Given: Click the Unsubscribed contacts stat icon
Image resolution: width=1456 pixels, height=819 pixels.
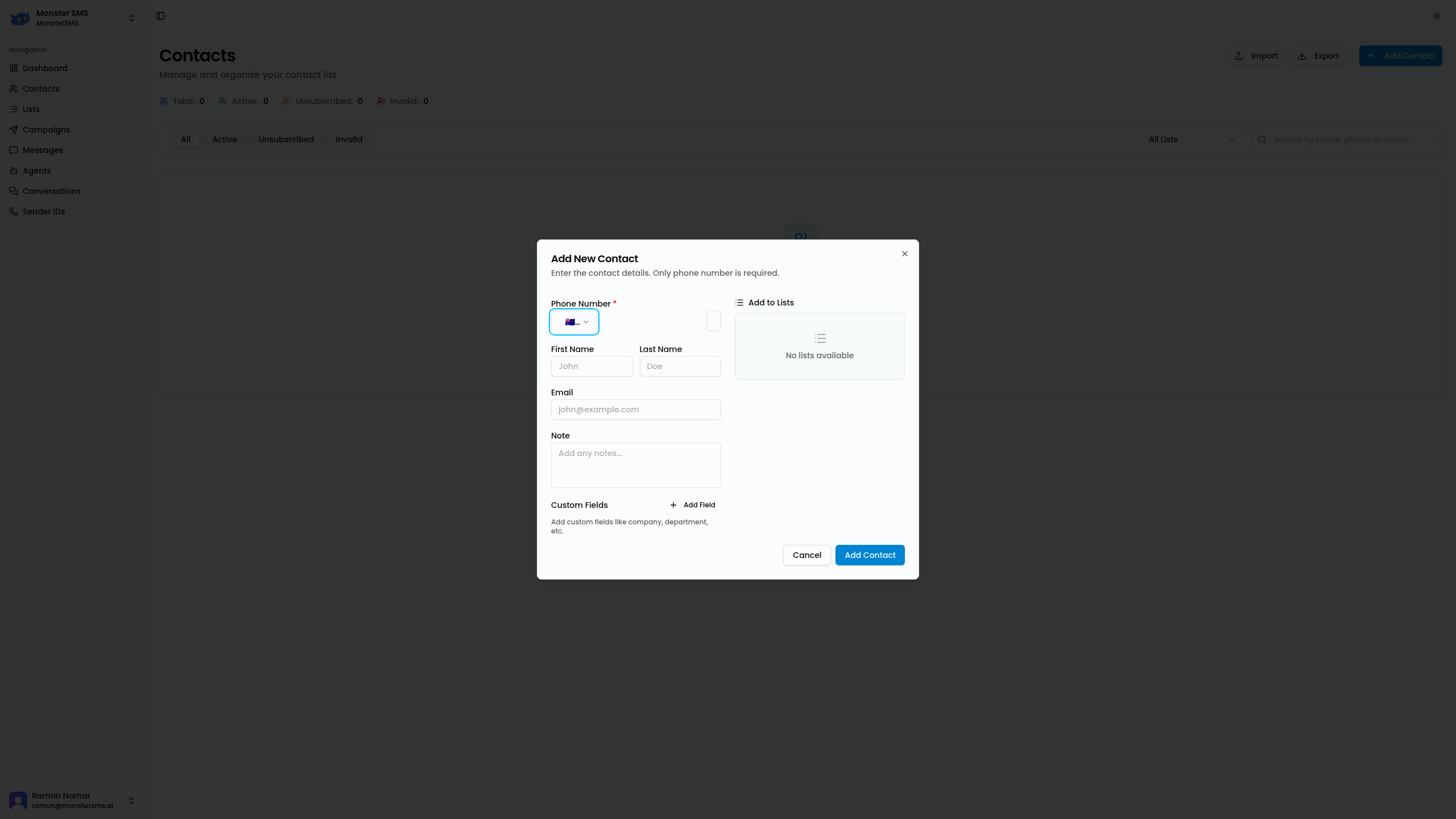Looking at the screenshot, I should pos(287,101).
